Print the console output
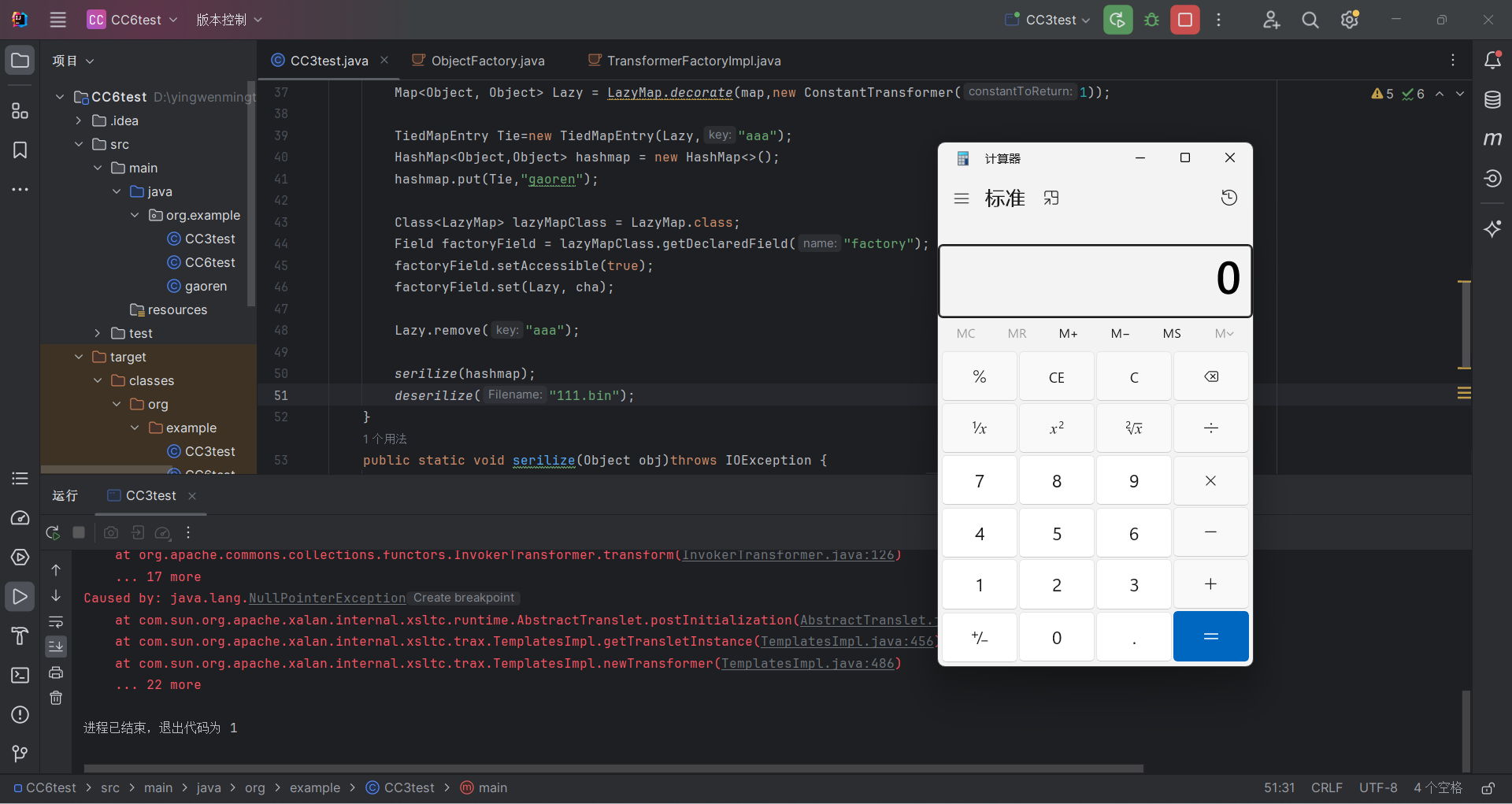This screenshot has height=804, width=1512. click(56, 672)
